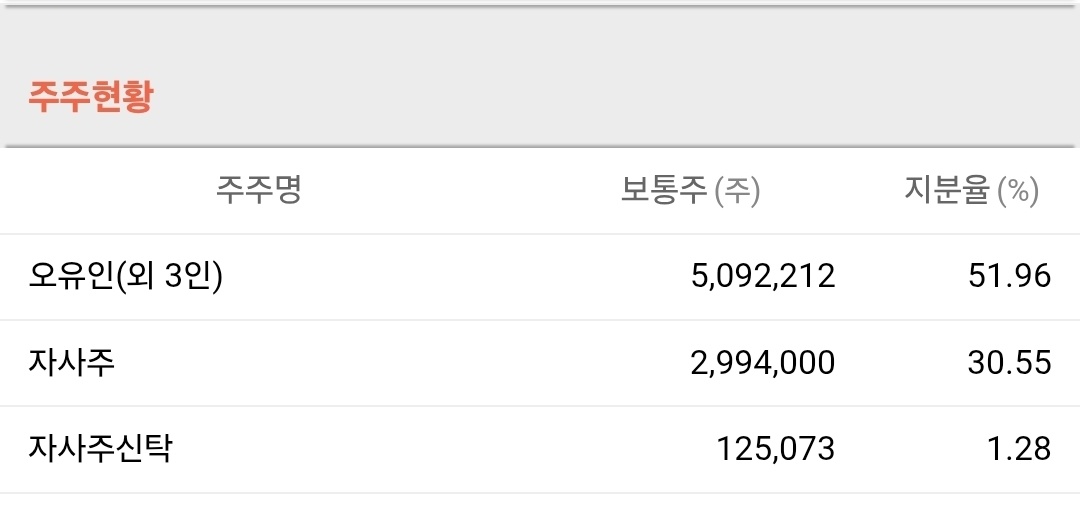This screenshot has width=1080, height=510.
Task: Tap the (주) unit label
Action: tap(738, 191)
